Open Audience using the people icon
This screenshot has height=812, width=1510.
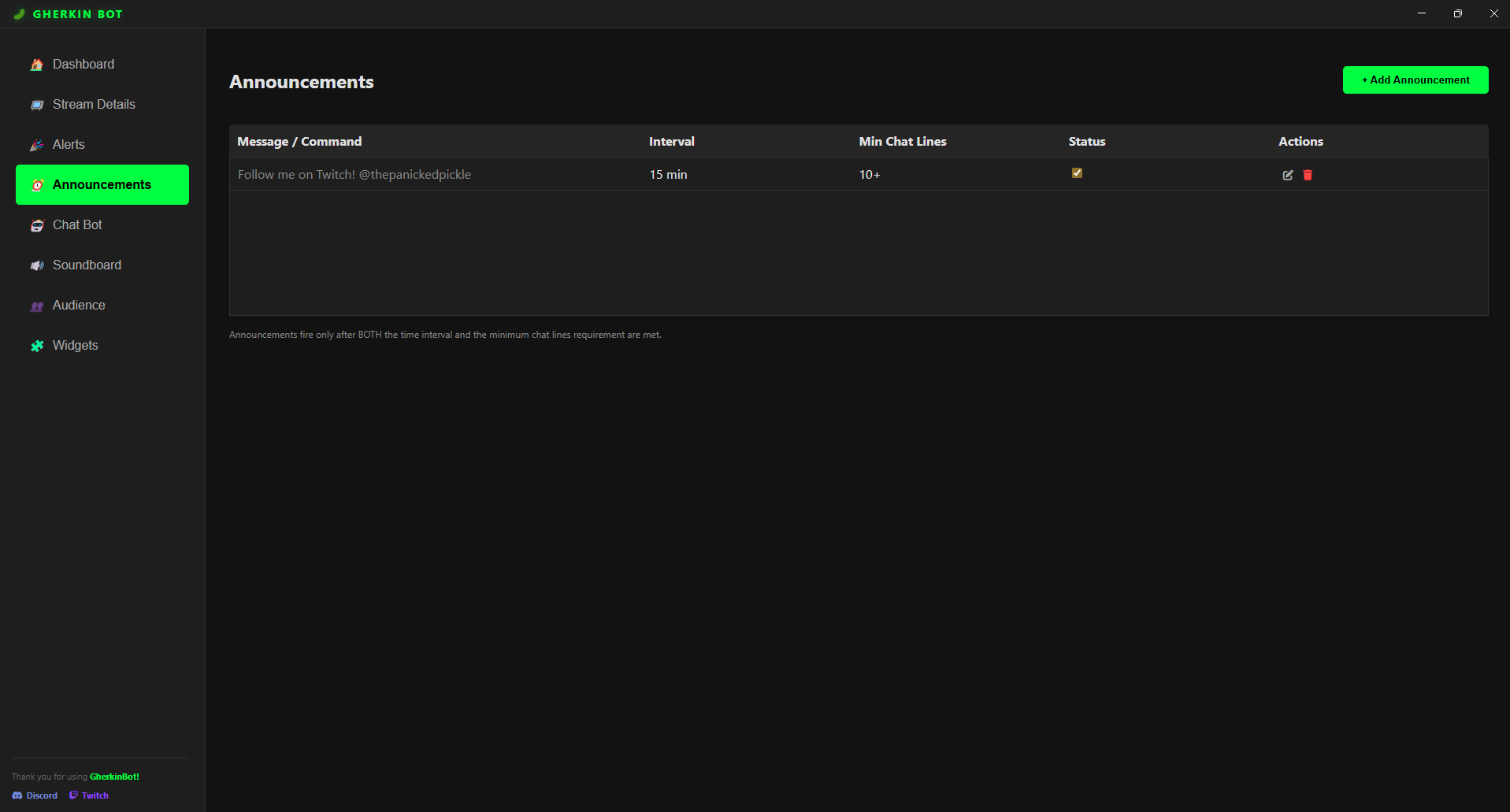[37, 306]
